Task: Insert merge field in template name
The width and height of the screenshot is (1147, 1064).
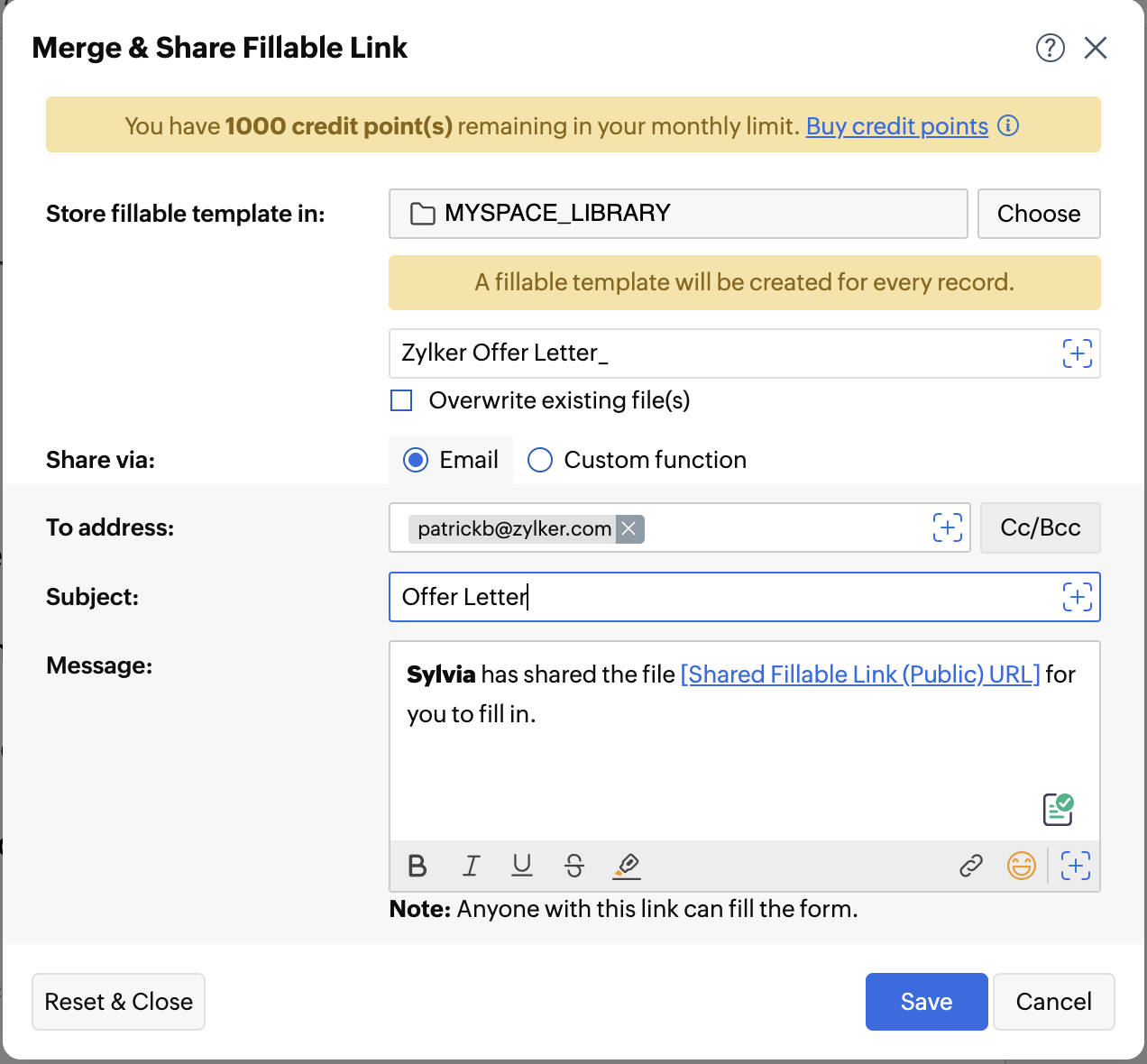Action: (1077, 353)
